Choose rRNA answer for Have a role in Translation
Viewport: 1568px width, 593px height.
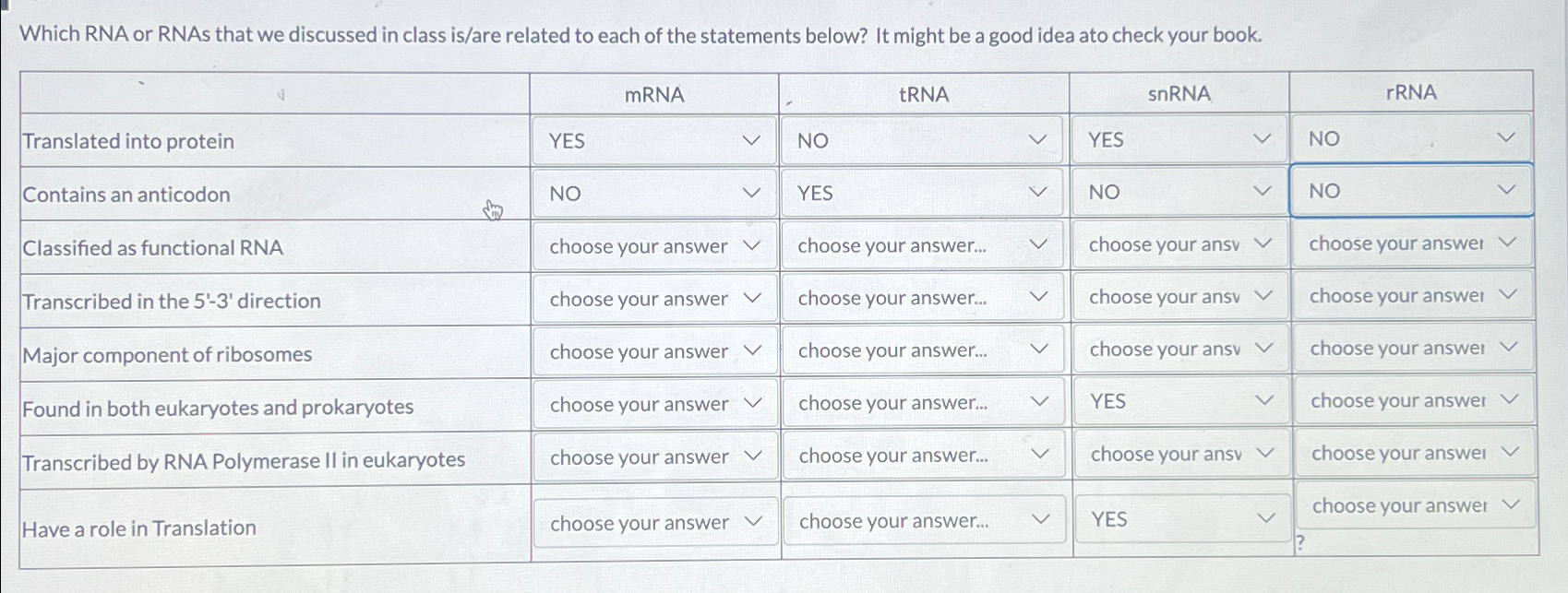(1415, 505)
